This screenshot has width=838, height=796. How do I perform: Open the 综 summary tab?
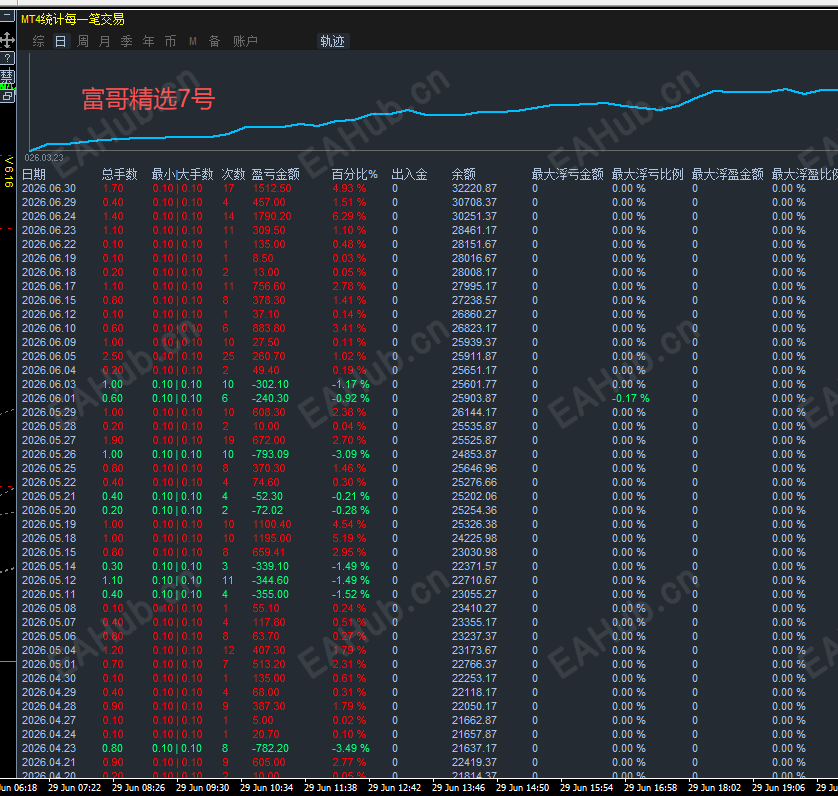[38, 41]
